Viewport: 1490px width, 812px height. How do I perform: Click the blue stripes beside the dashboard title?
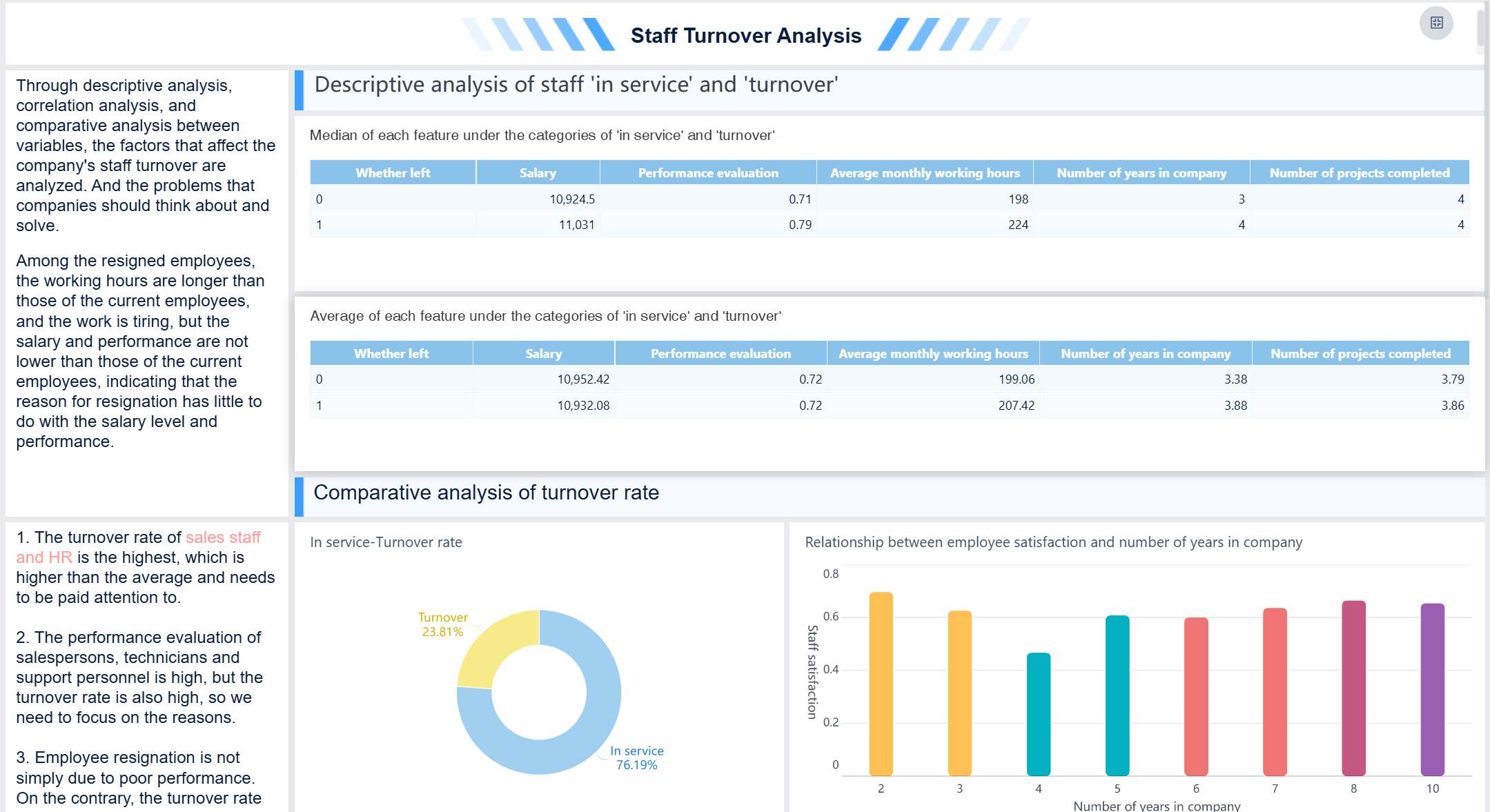coord(538,32)
